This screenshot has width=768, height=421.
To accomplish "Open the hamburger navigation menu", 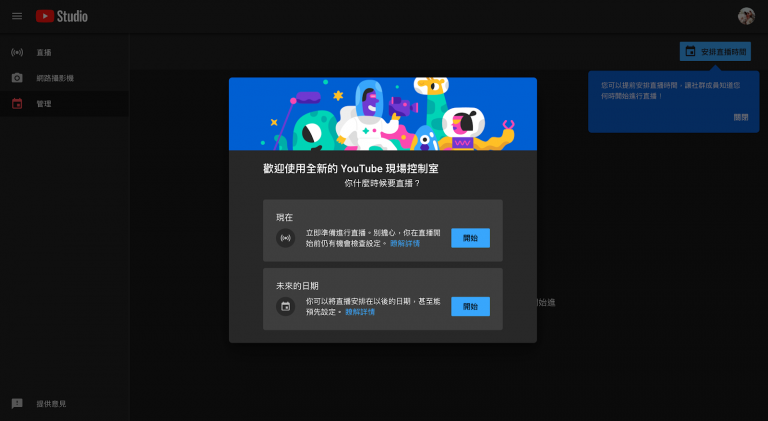I will click(x=17, y=16).
